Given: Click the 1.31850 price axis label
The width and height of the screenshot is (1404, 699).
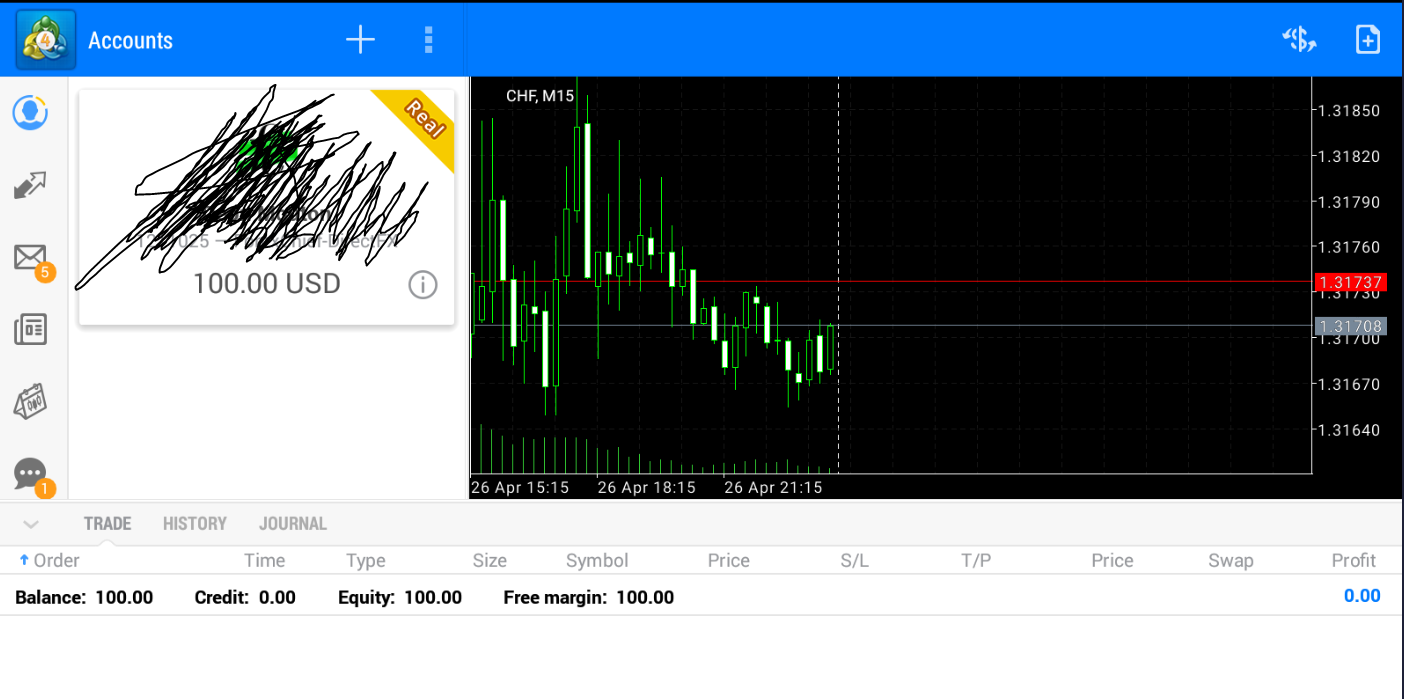Looking at the screenshot, I should [1350, 110].
